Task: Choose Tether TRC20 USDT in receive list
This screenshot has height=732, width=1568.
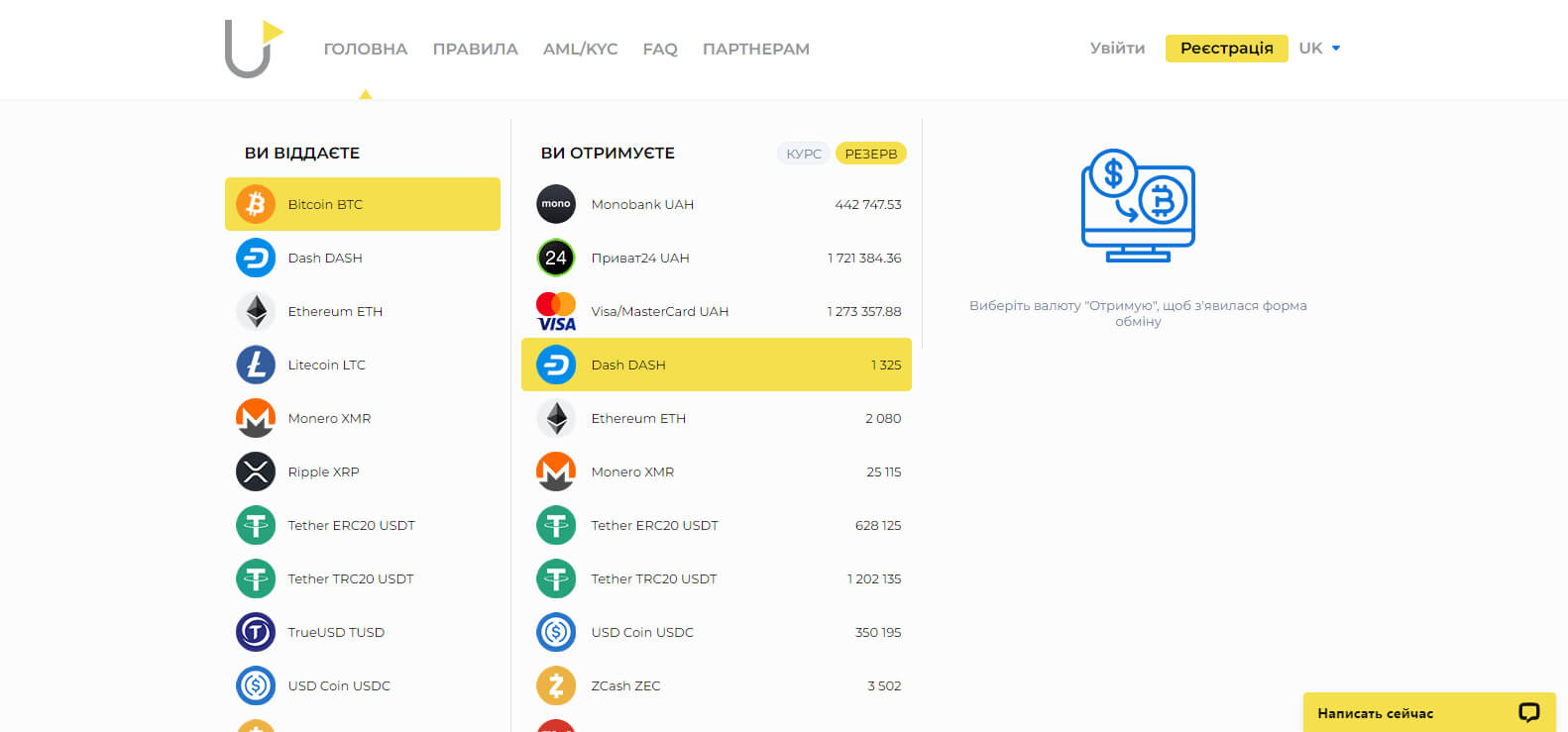Action: pos(654,578)
